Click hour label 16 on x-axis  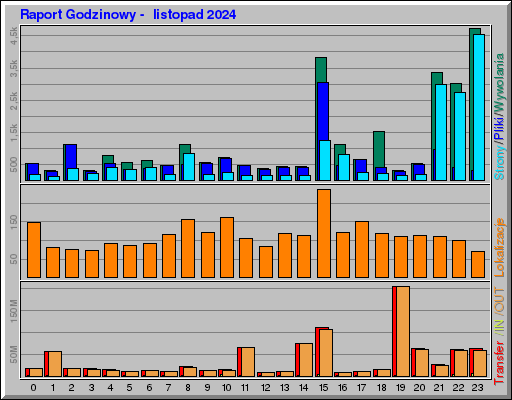click(342, 388)
